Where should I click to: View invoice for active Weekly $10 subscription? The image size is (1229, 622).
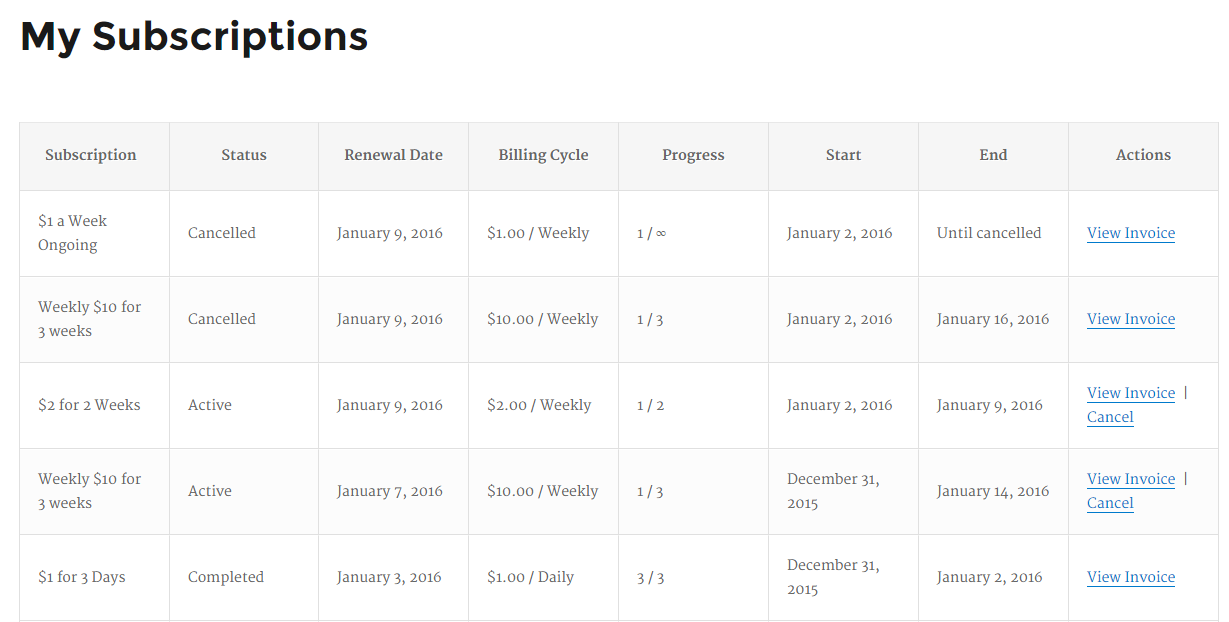pos(1131,479)
